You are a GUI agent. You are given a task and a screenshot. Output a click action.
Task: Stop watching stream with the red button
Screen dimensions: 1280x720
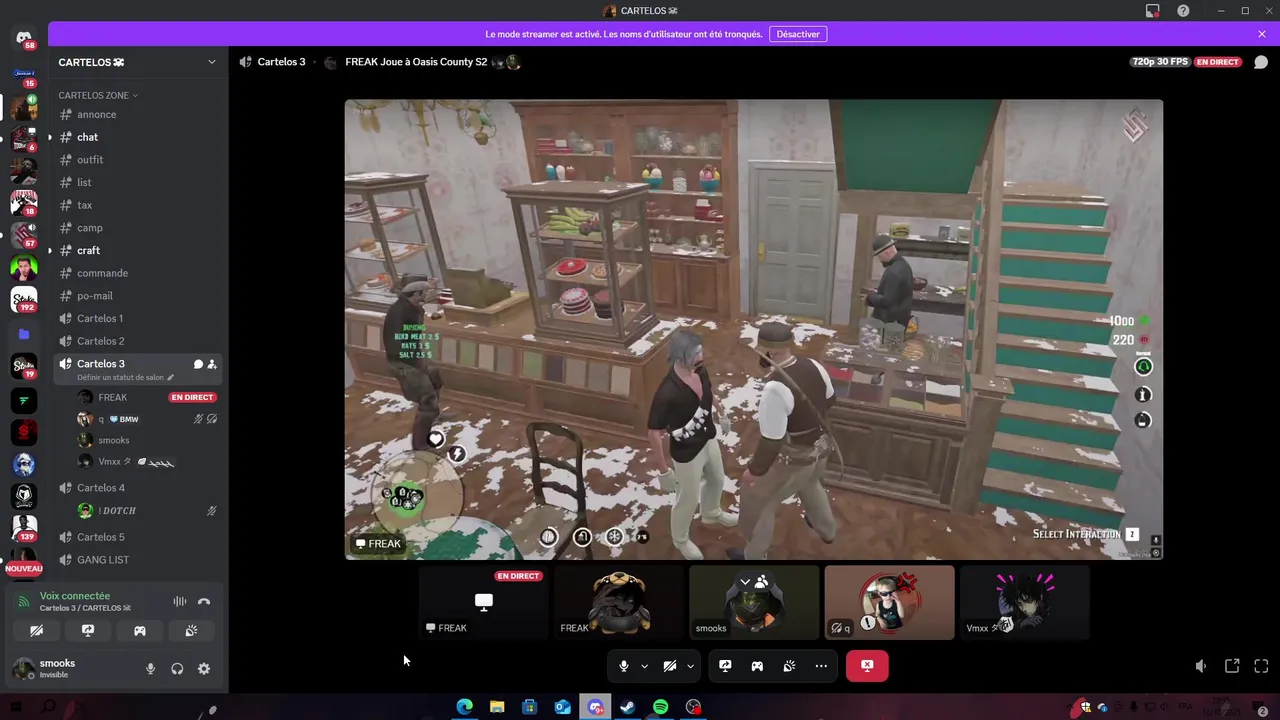point(867,666)
